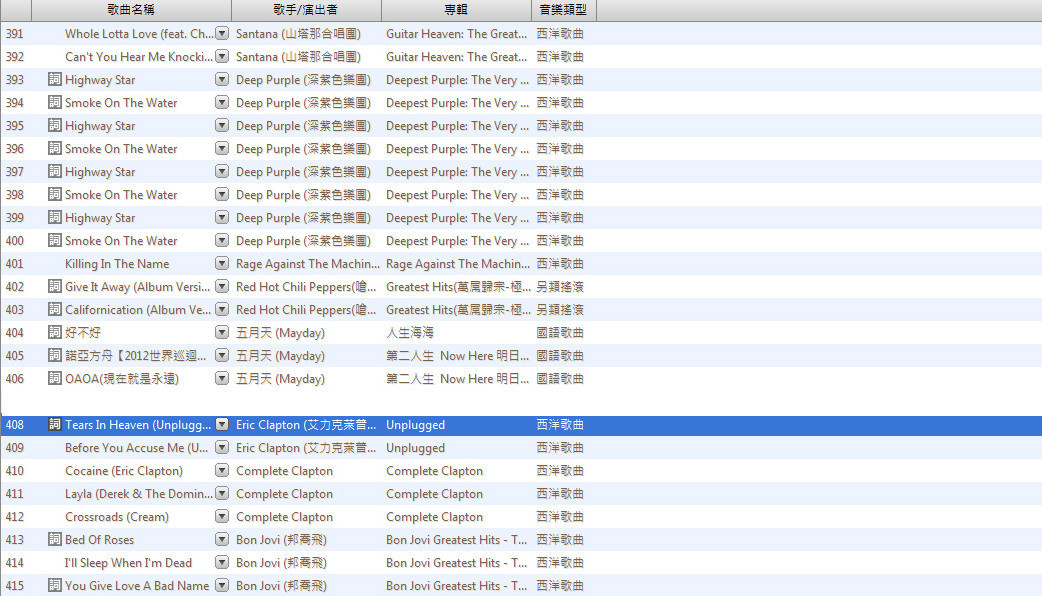Click artist Rage Against The Machin... on row 401

coord(308,264)
